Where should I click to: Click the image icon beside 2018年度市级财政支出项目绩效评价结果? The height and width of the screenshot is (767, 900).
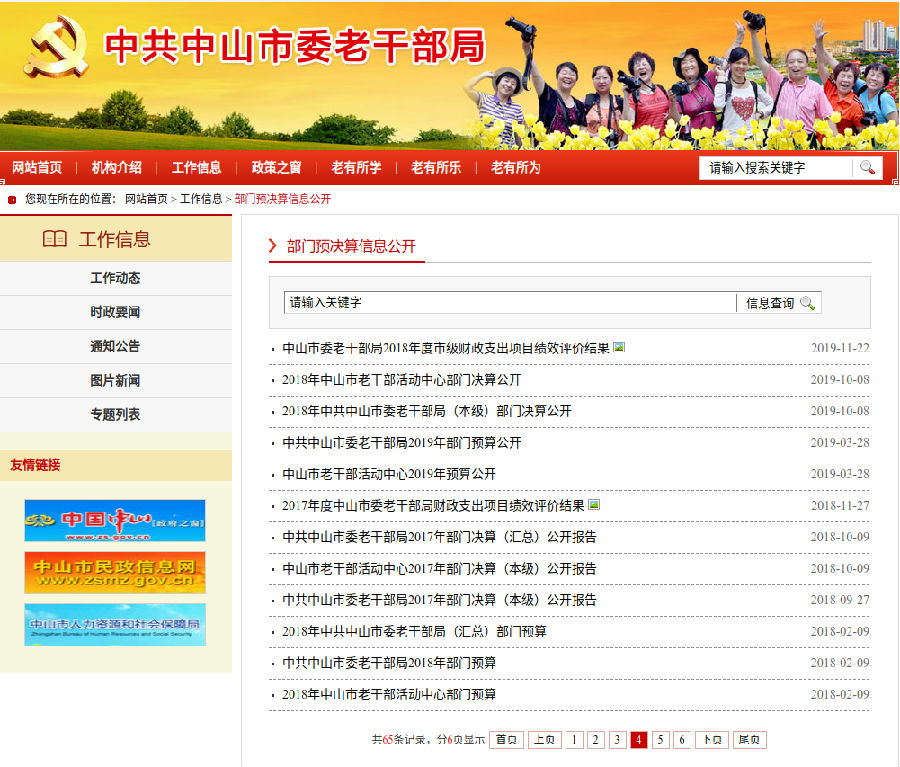[x=619, y=348]
